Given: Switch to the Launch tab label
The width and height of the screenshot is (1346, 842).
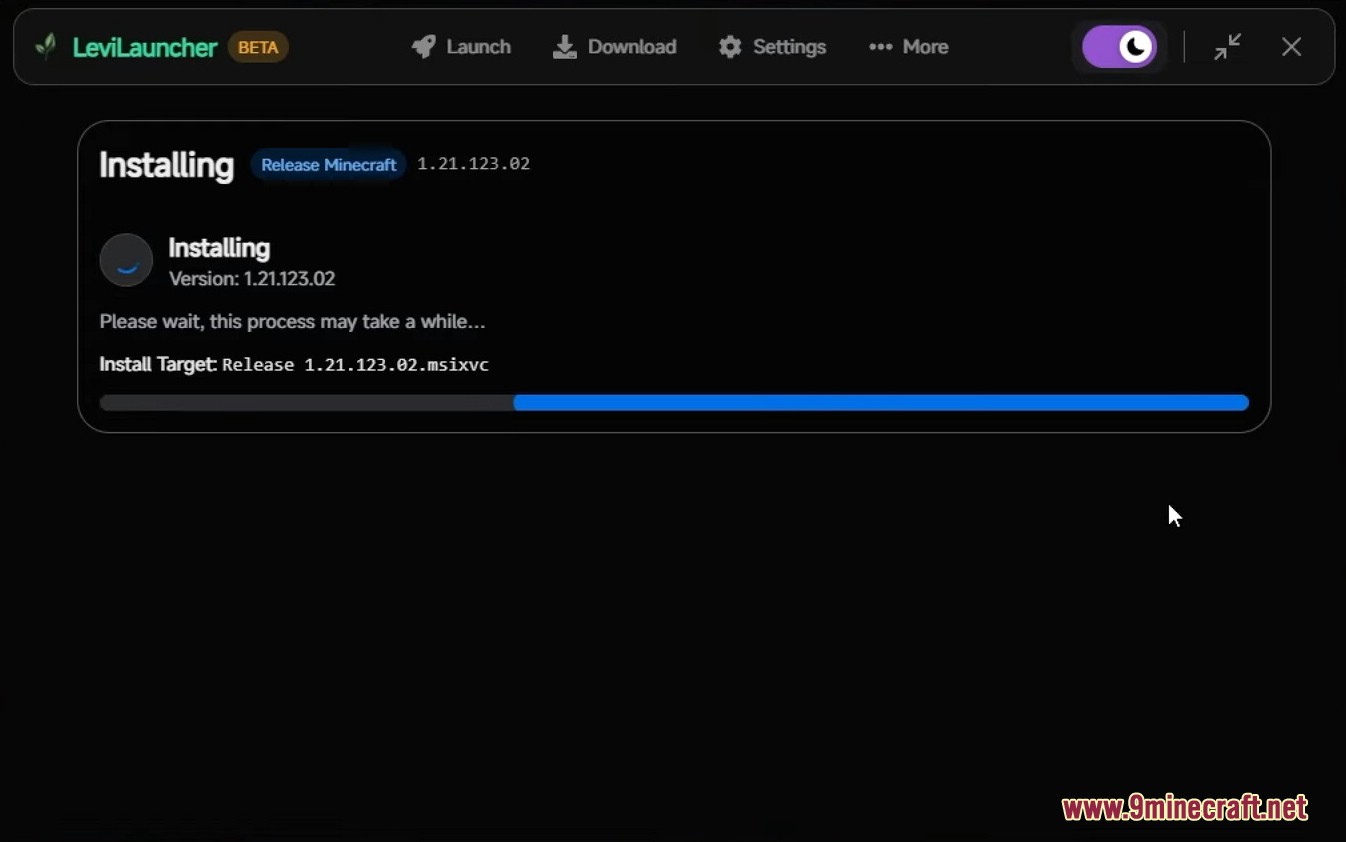Looking at the screenshot, I should point(478,47).
